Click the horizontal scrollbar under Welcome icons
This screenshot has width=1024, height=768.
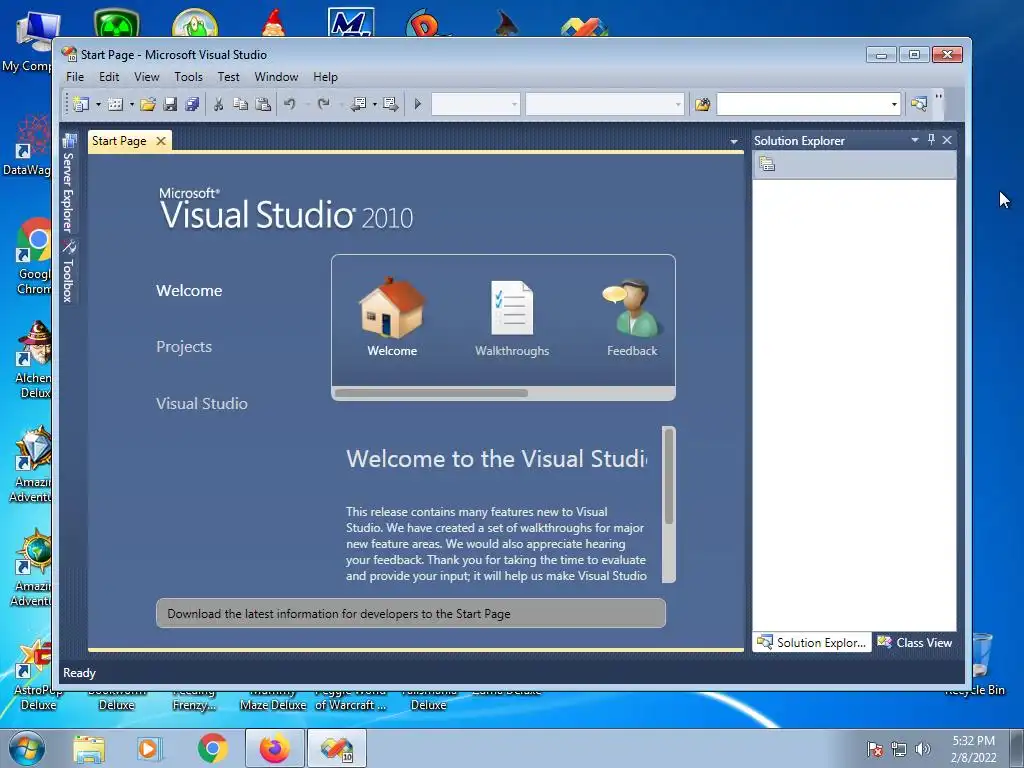point(432,393)
